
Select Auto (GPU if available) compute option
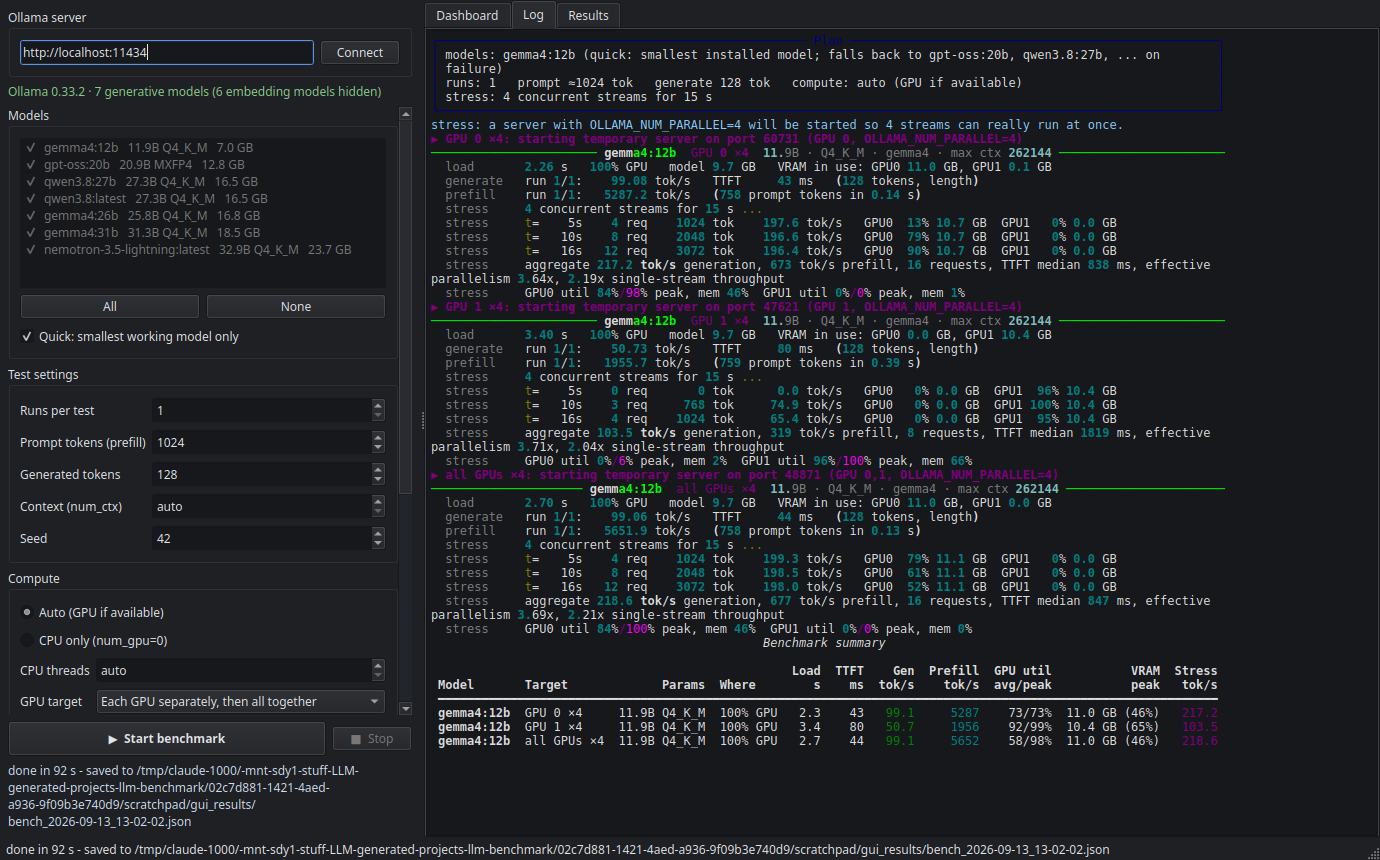pyautogui.click(x=92, y=612)
